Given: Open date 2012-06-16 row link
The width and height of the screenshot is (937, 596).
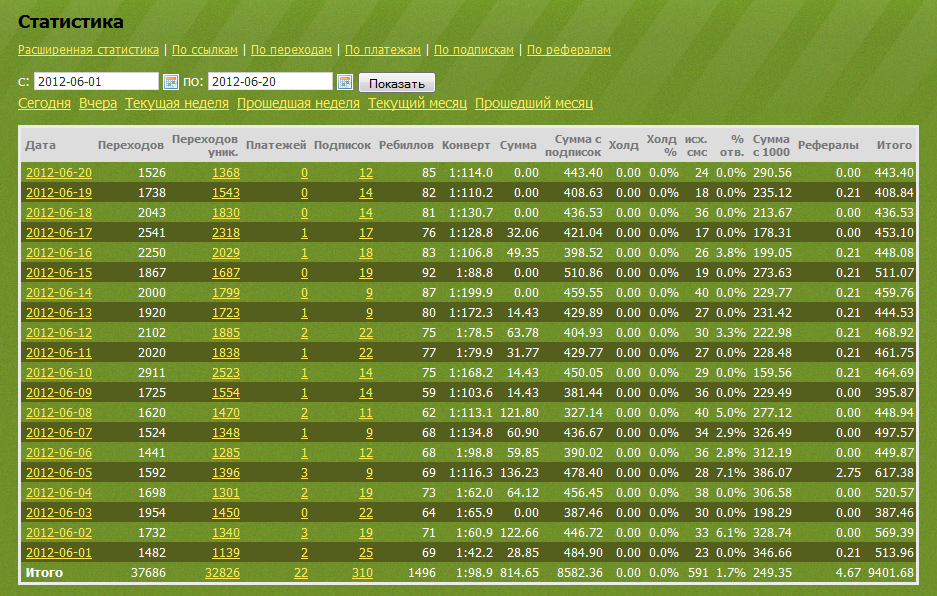Looking at the screenshot, I should [59, 253].
